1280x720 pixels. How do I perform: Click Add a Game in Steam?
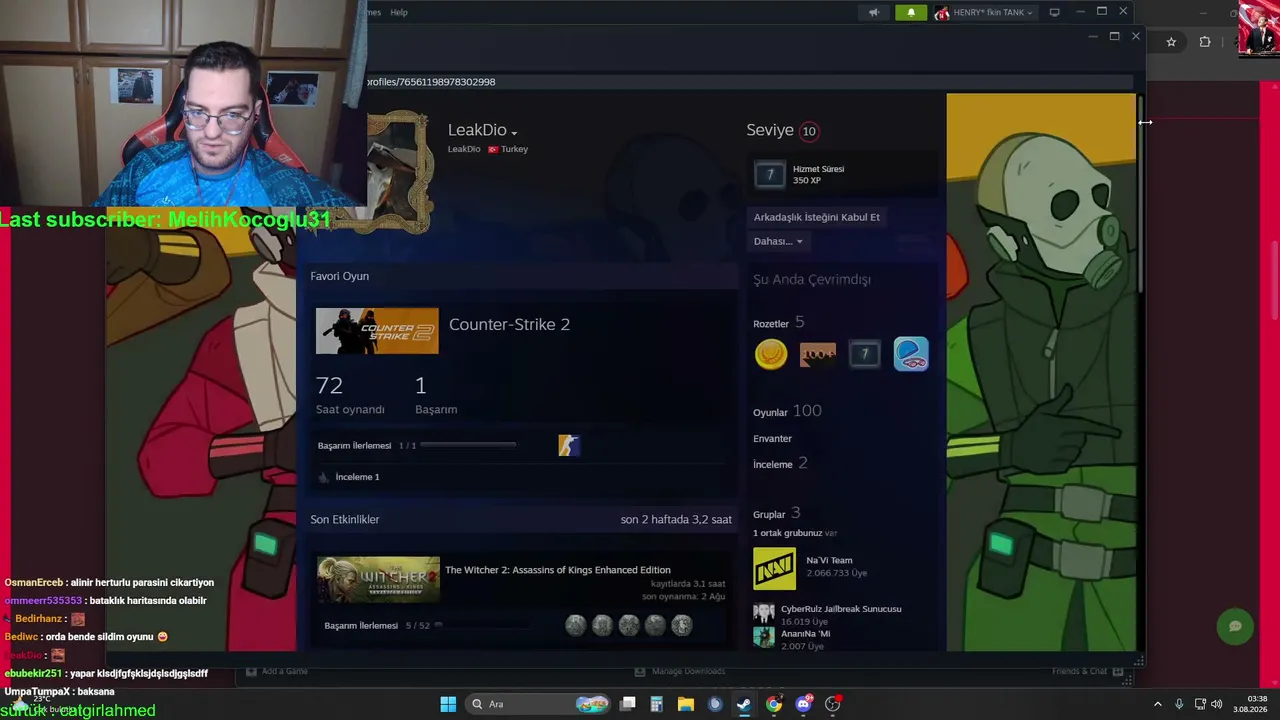(x=277, y=671)
